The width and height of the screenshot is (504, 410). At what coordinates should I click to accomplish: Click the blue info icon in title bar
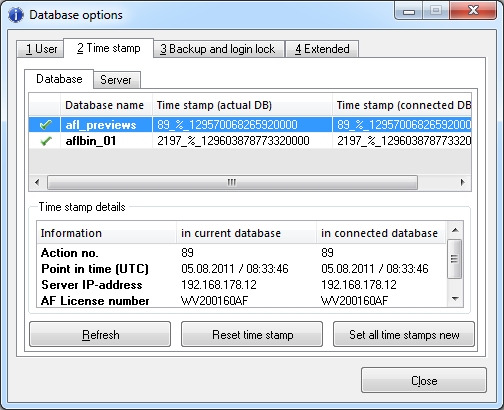click(x=16, y=15)
